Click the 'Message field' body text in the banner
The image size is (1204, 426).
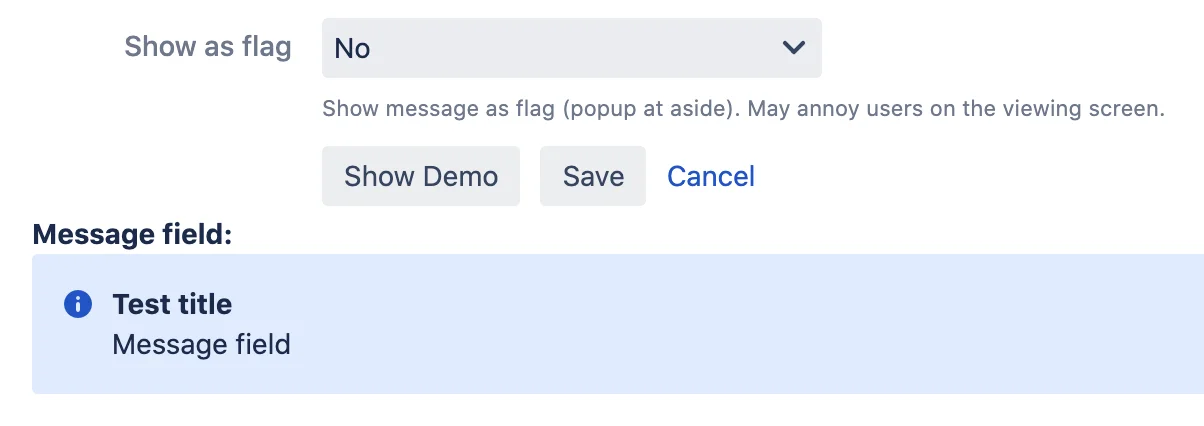[201, 345]
